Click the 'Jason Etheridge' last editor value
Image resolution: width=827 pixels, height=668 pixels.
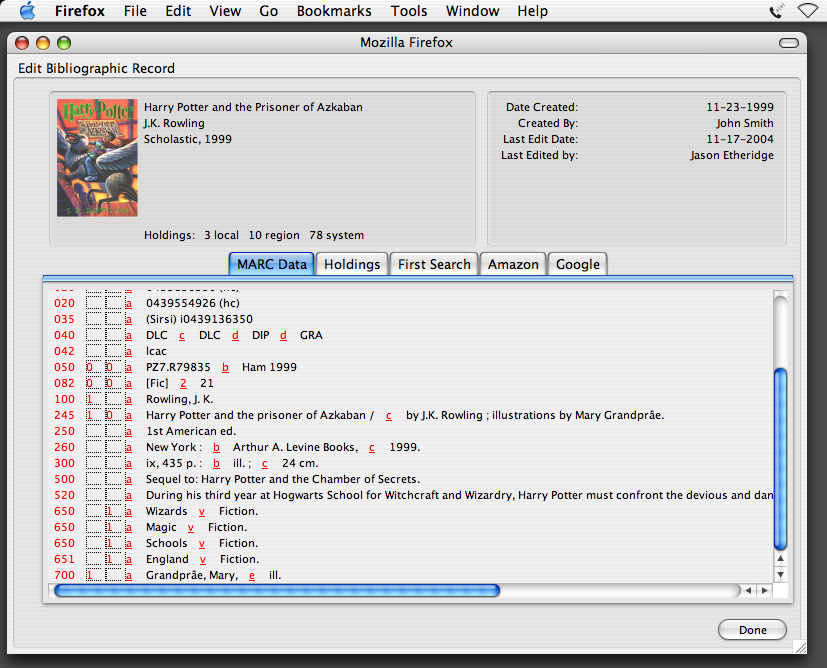(732, 155)
